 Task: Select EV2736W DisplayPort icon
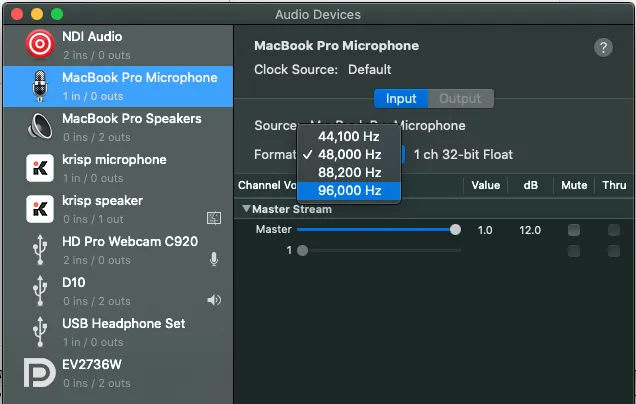tap(40, 373)
